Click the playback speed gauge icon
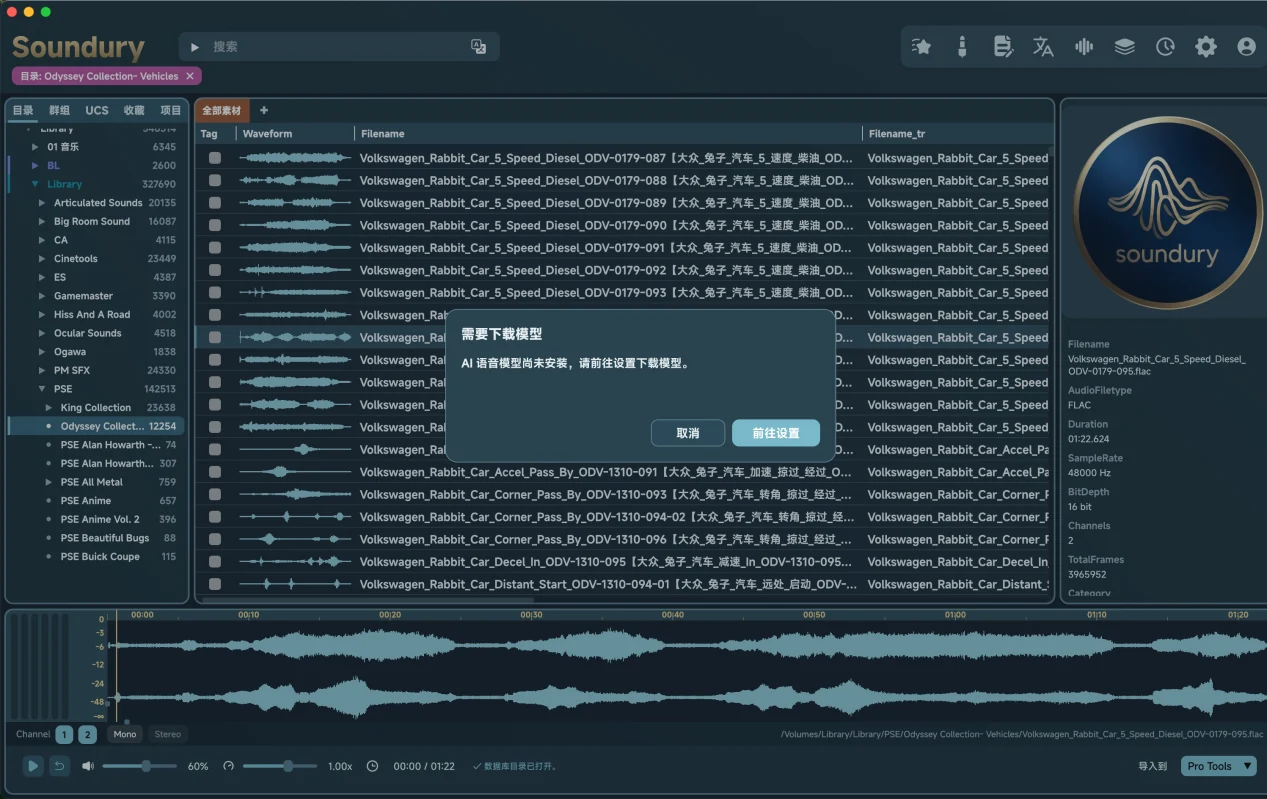The image size is (1267, 799). (x=228, y=766)
